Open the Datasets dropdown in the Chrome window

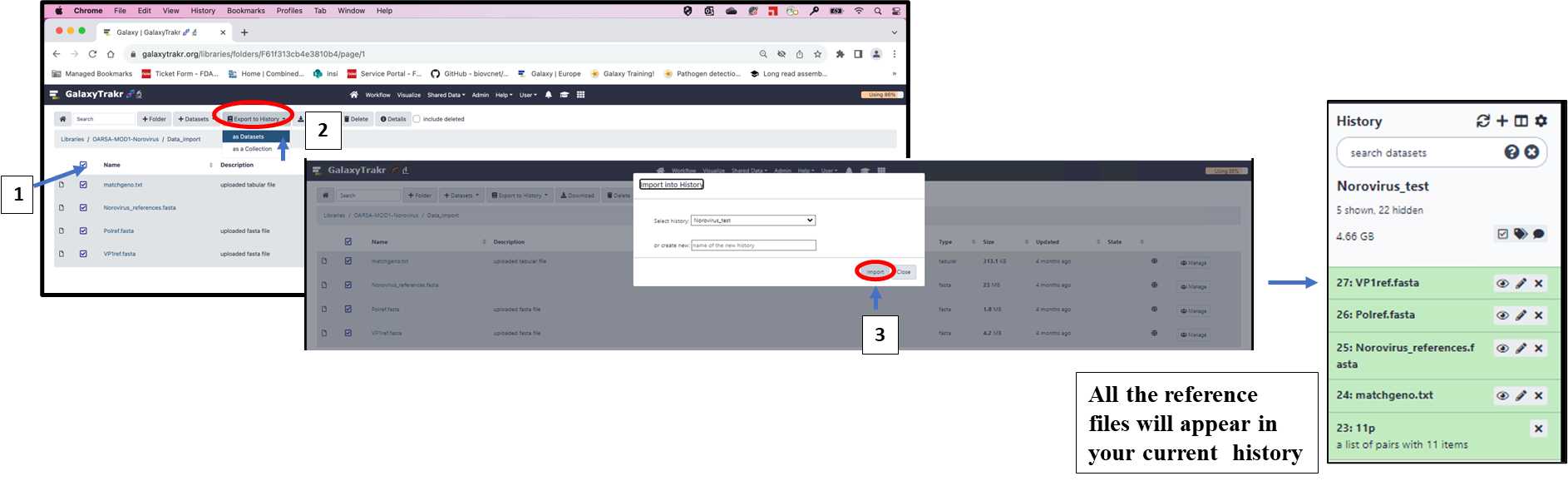pyautogui.click(x=195, y=119)
